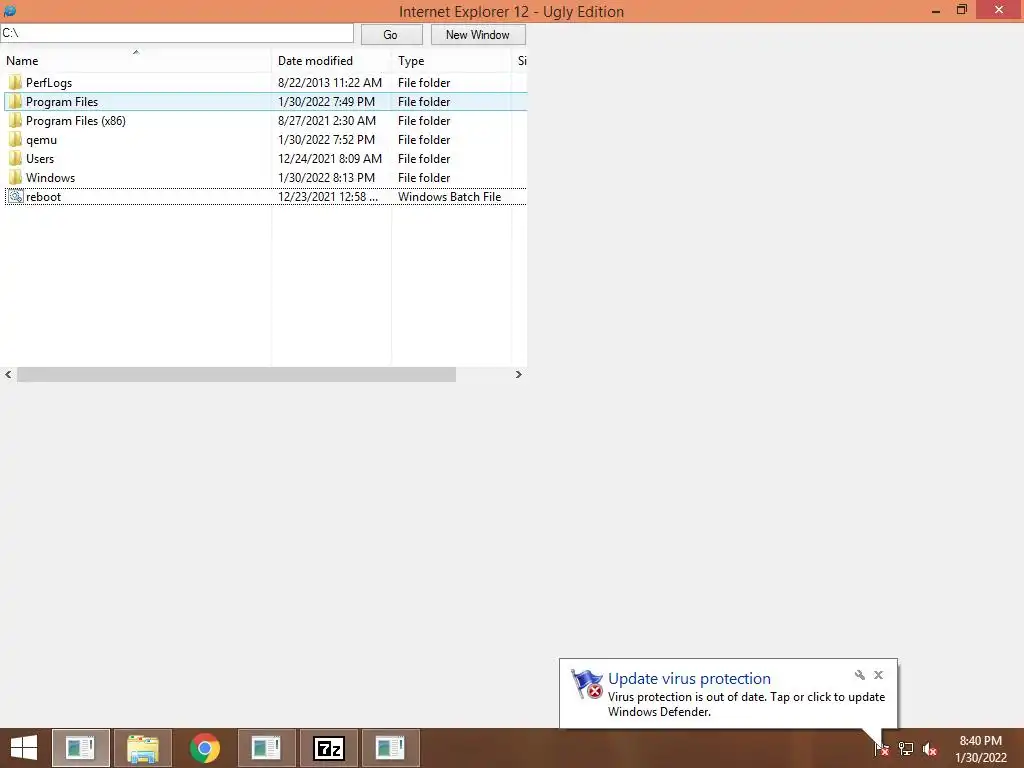Screen dimensions: 1024x768
Task: Click the reboot batch file icon
Action: (x=16, y=197)
